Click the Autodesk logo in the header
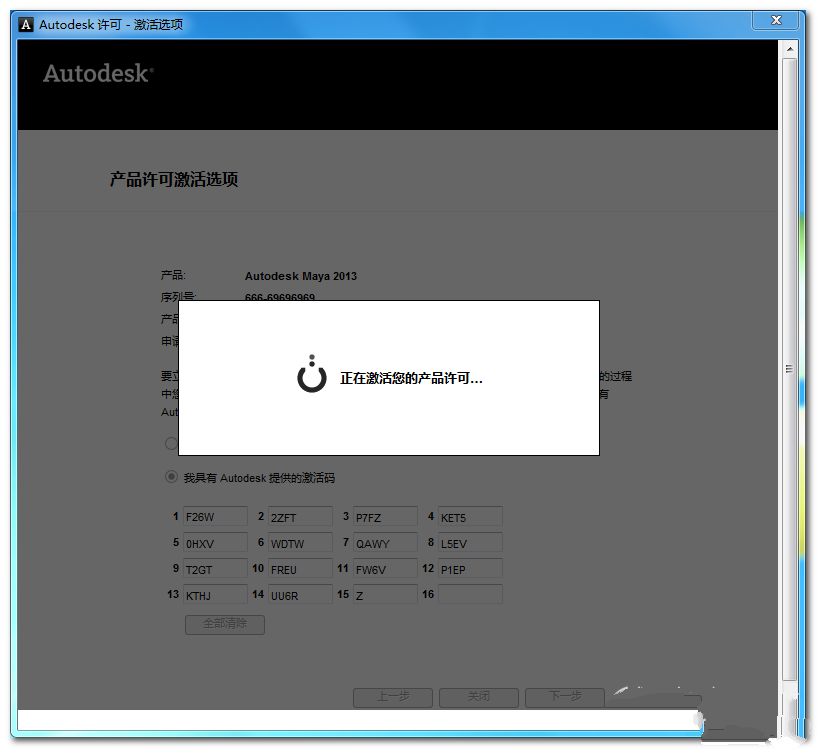The image size is (817, 749). coord(98,73)
